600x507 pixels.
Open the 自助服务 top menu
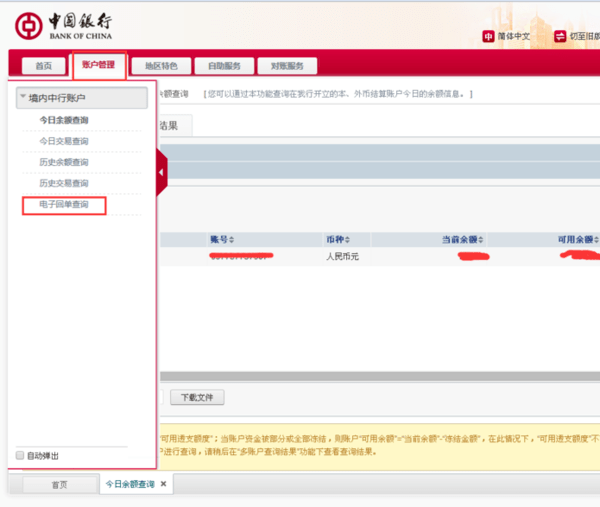click(x=224, y=66)
